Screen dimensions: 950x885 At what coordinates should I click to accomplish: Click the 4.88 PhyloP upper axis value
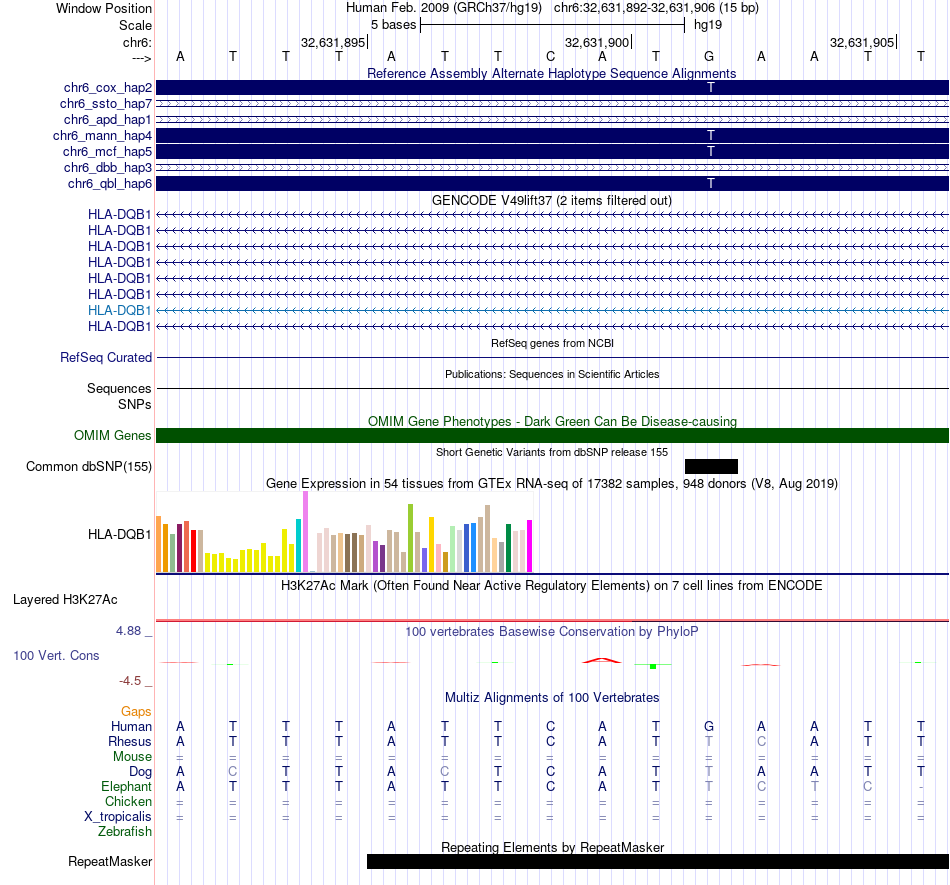click(128, 631)
